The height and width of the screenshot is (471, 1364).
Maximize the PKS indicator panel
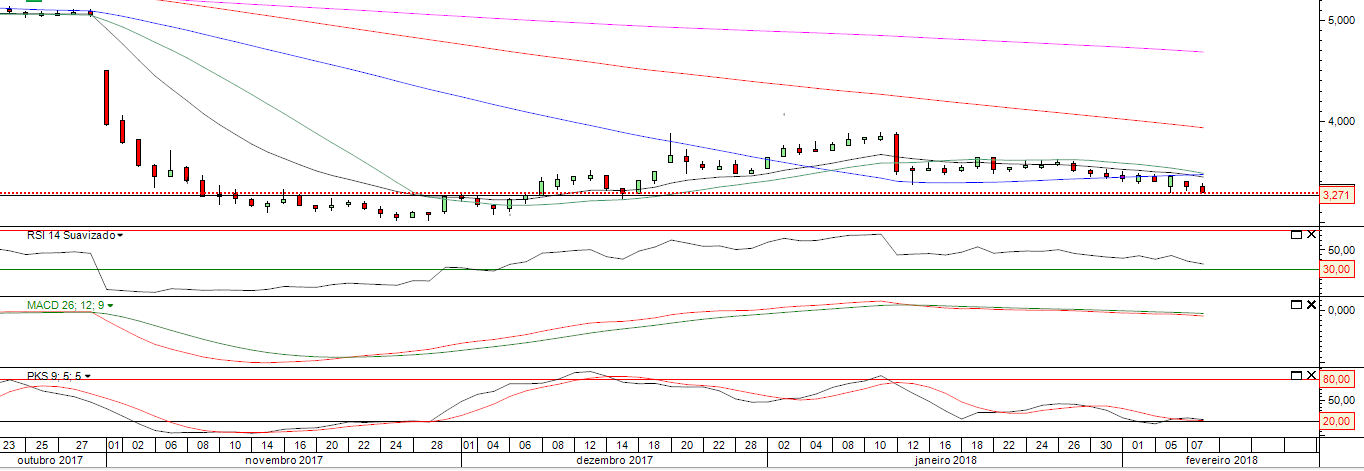[x=1297, y=374]
